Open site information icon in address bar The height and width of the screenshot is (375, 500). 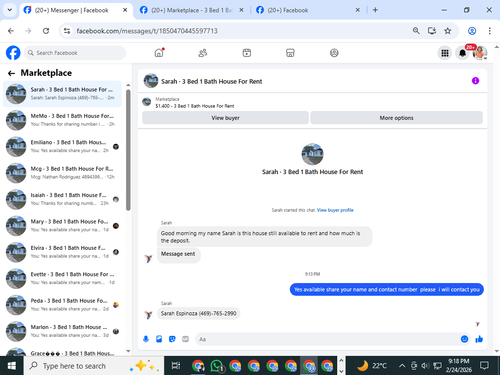[x=67, y=31]
